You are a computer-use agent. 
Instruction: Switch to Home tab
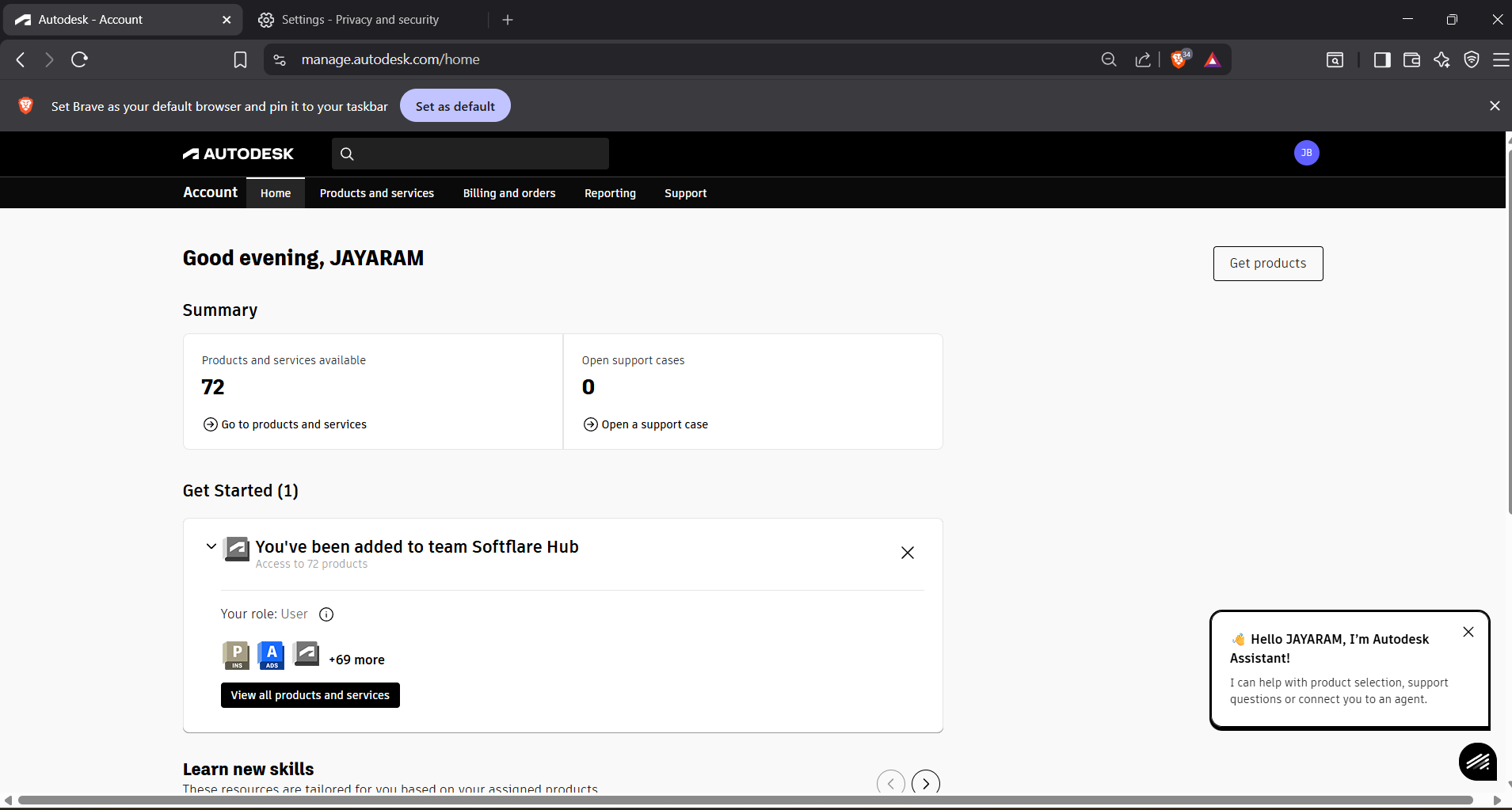tap(276, 193)
